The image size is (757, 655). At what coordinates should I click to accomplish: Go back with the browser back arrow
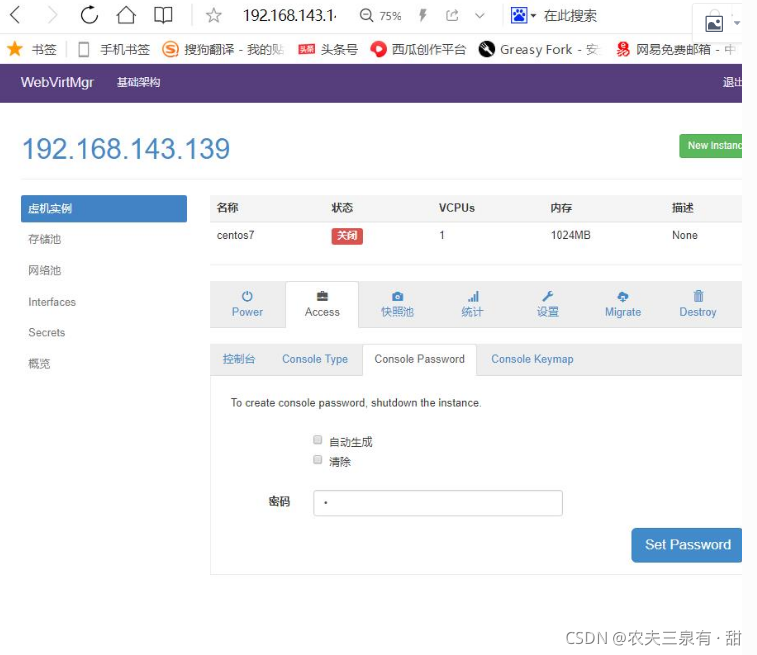pos(15,15)
